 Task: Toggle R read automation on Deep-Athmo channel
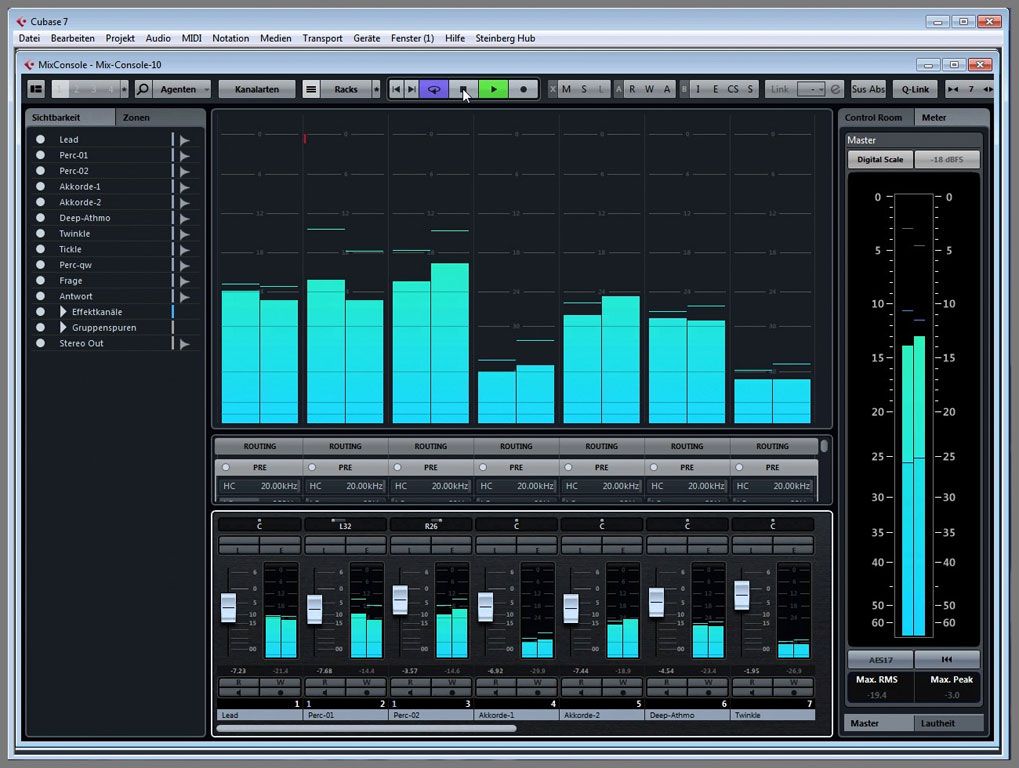[x=666, y=682]
